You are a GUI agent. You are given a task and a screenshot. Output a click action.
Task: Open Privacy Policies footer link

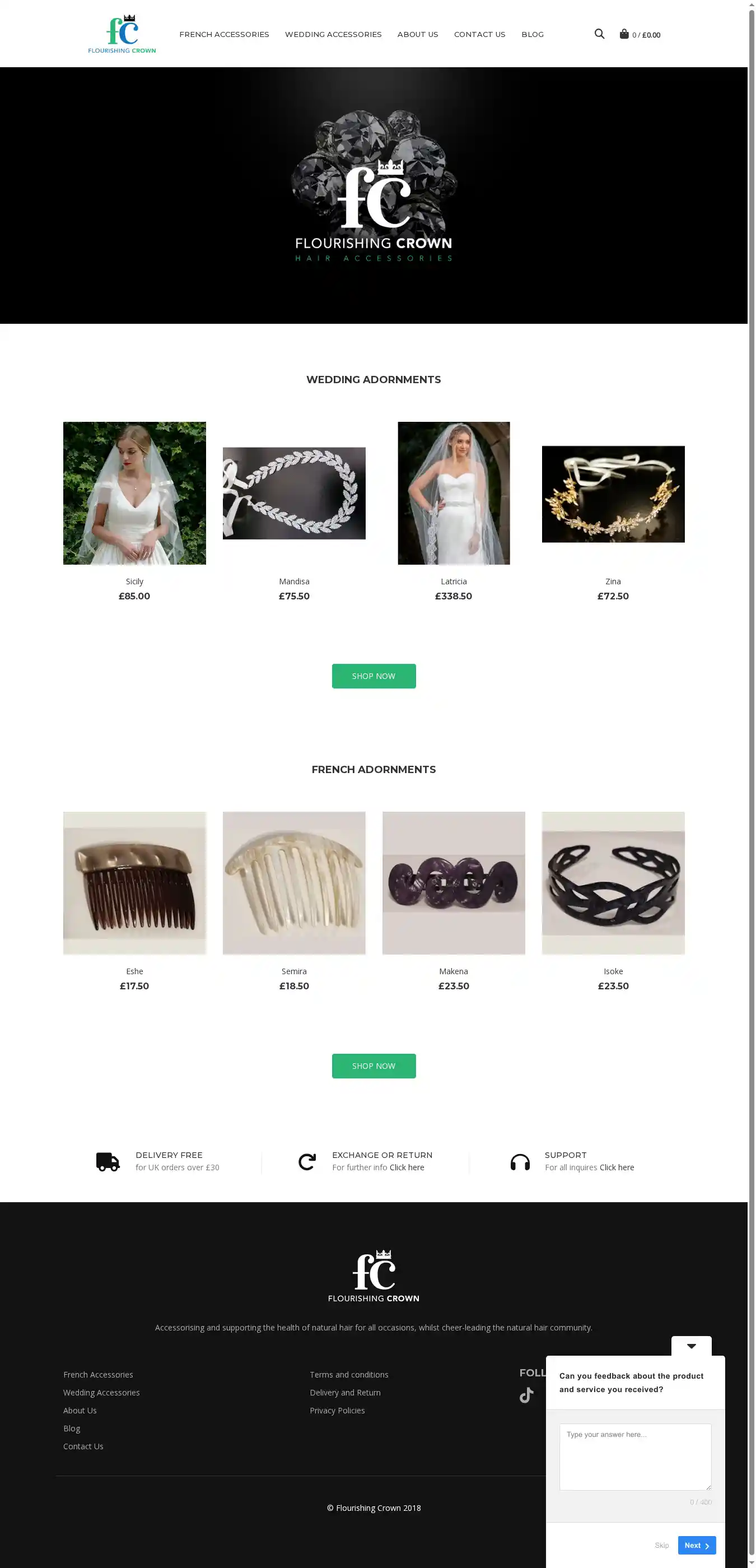337,1411
